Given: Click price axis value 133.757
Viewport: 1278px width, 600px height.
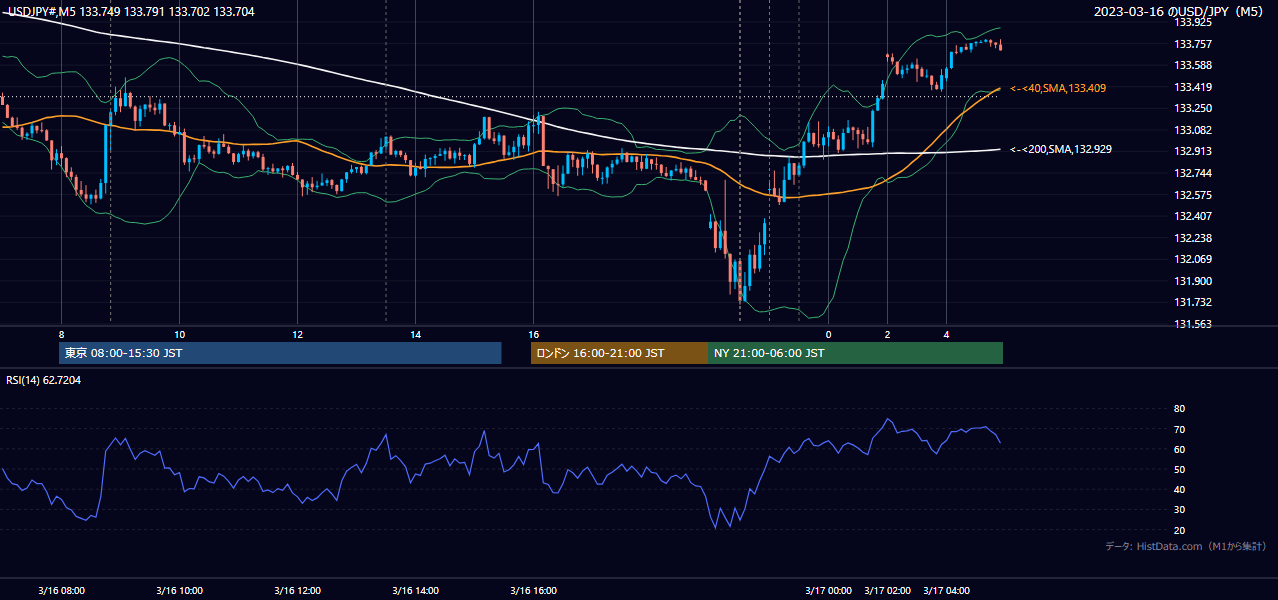Looking at the screenshot, I should coord(1193,44).
